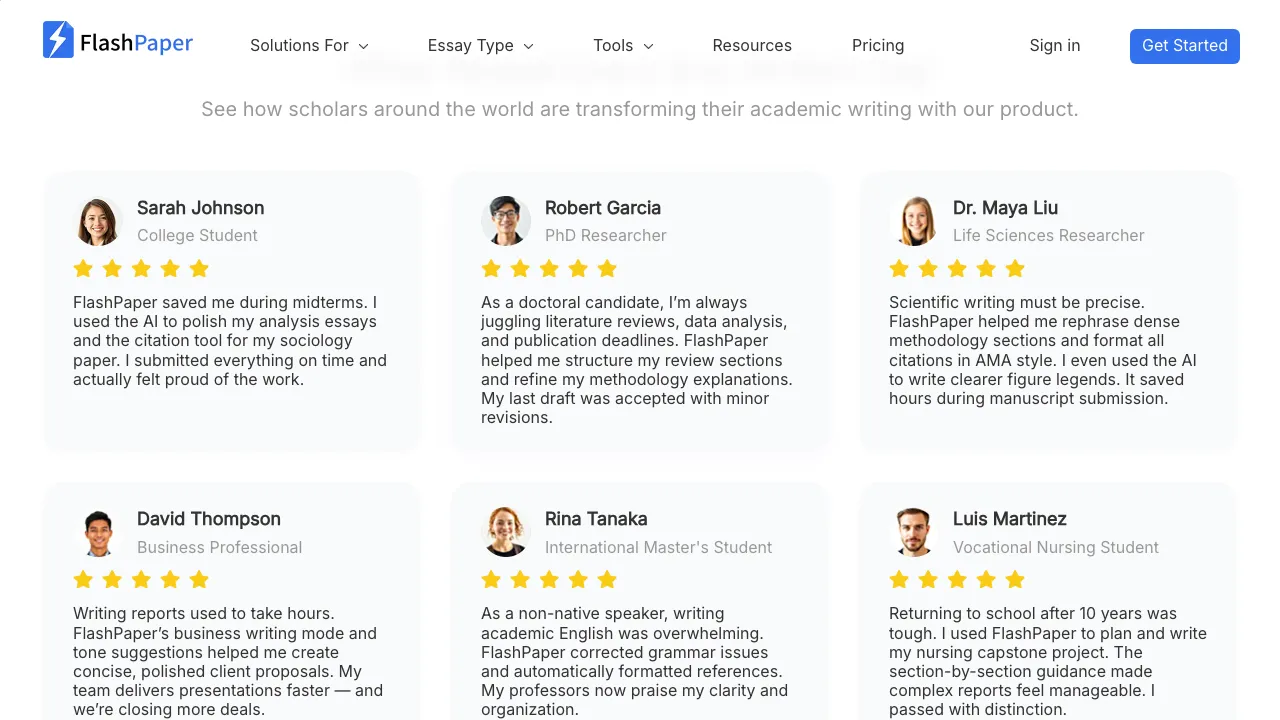Click the third star in Dr. Maya Liu's rating
Viewport: 1280px width, 720px height.
click(957, 268)
